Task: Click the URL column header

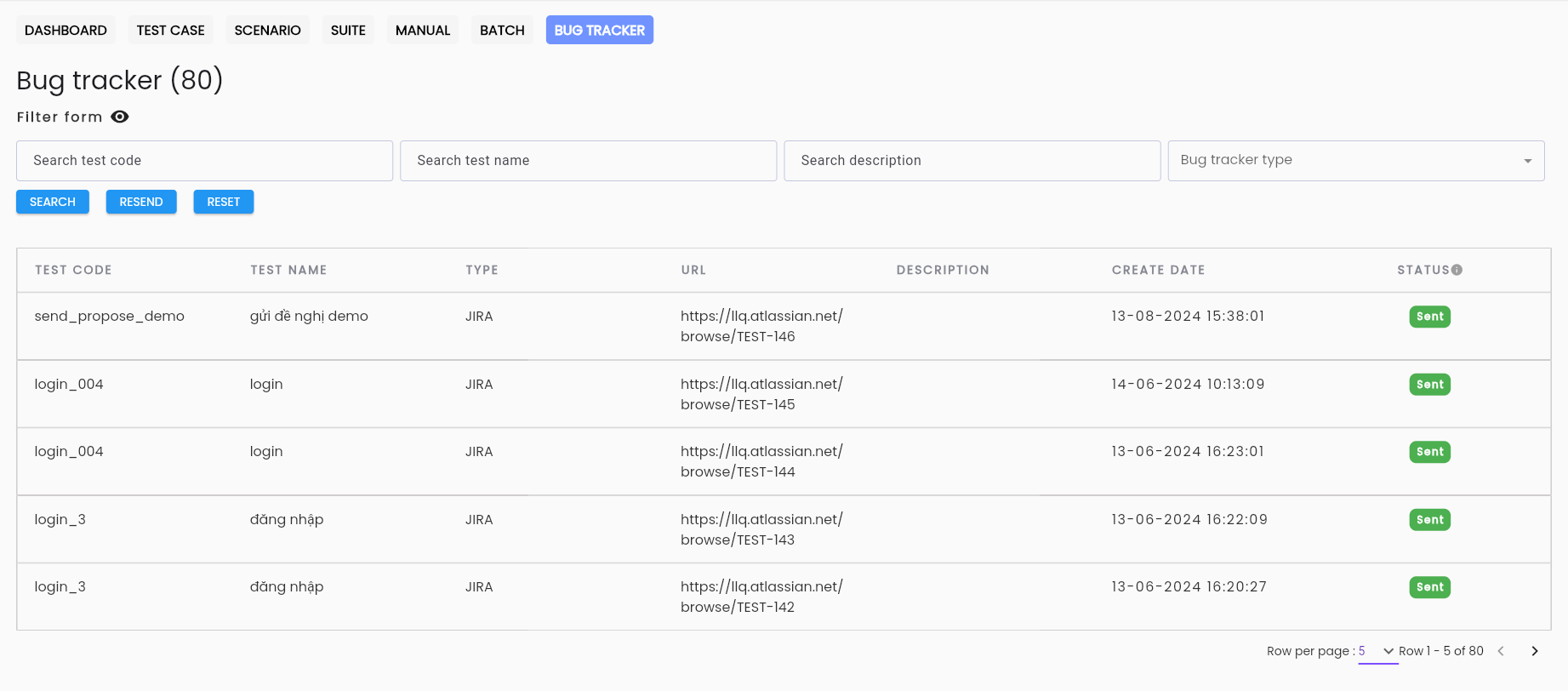Action: point(693,270)
